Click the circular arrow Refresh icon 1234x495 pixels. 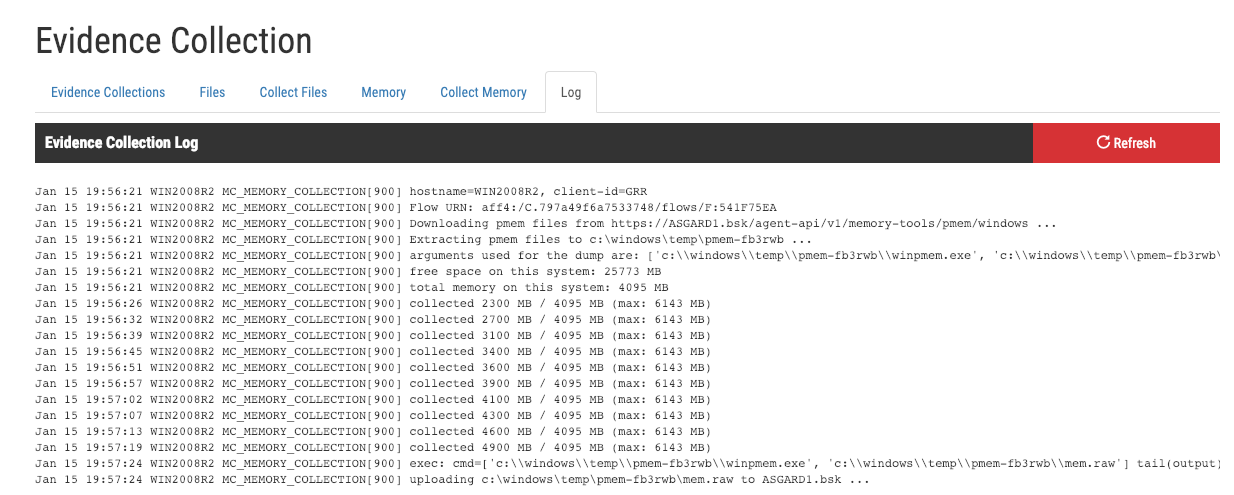point(1103,143)
